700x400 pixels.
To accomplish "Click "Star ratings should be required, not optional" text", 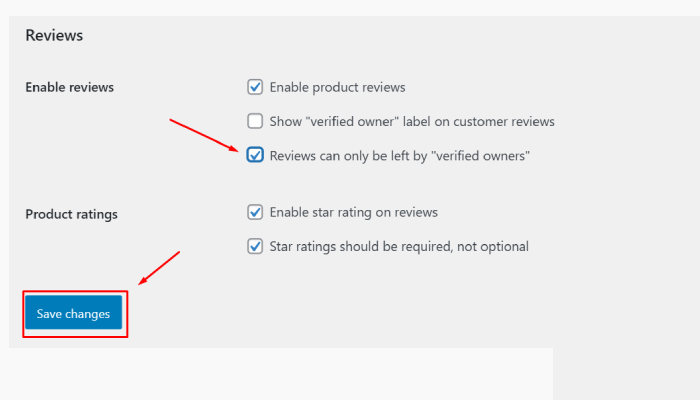I will click(399, 246).
